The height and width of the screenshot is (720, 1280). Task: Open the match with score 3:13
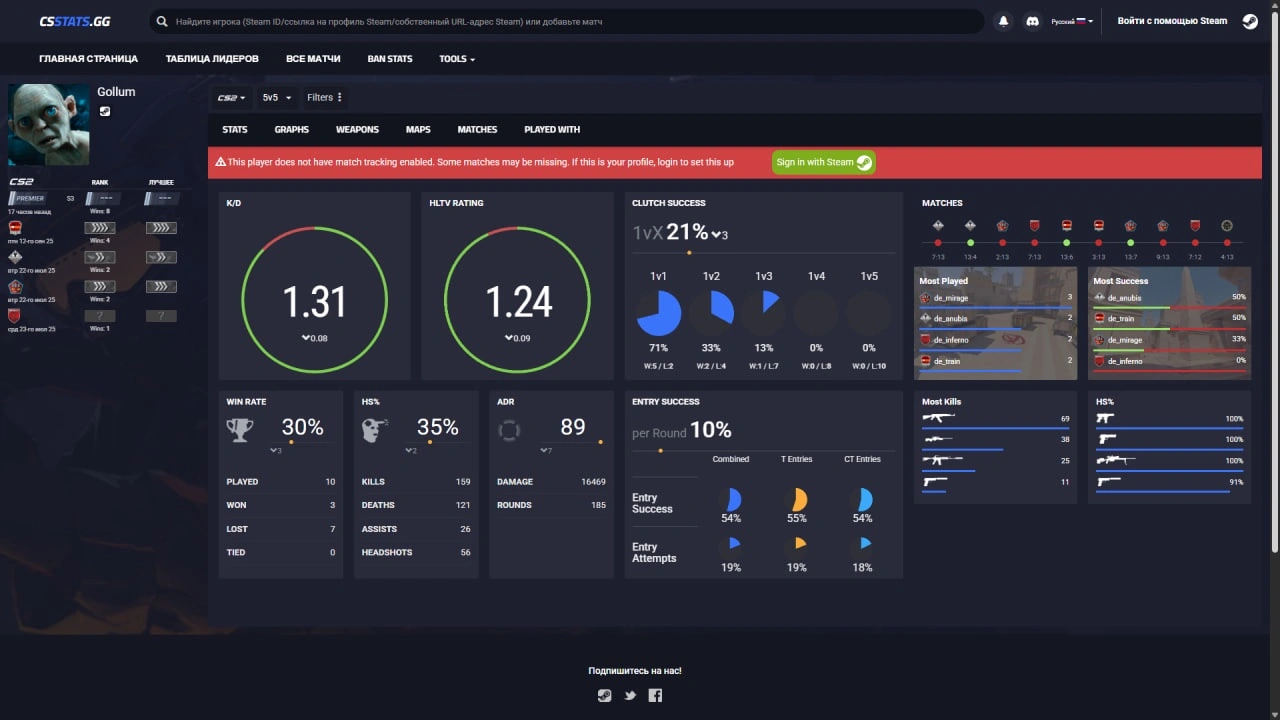(1099, 240)
